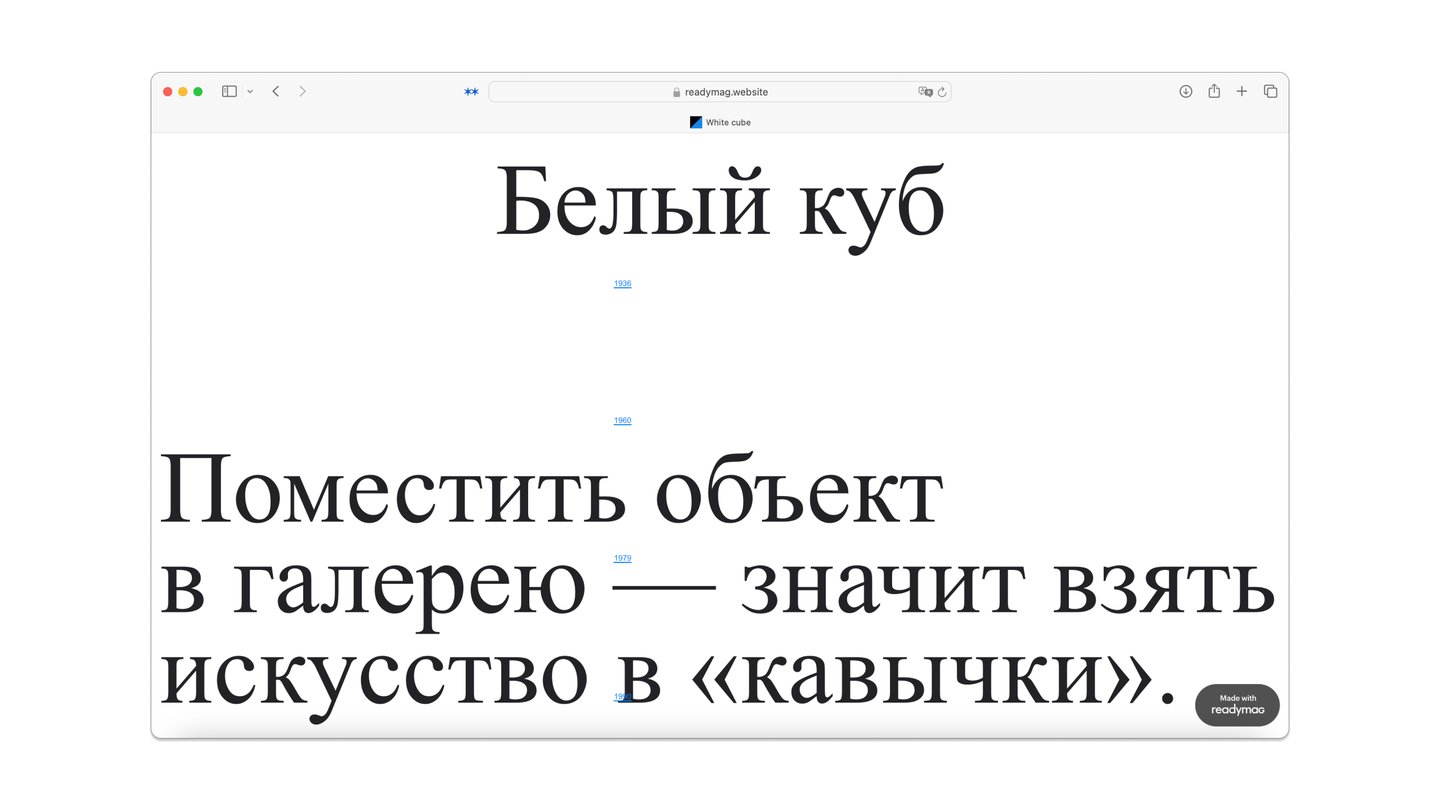Screen dimensions: 1440x810
Task: Open the Made with readymag badge
Action: tap(1237, 705)
